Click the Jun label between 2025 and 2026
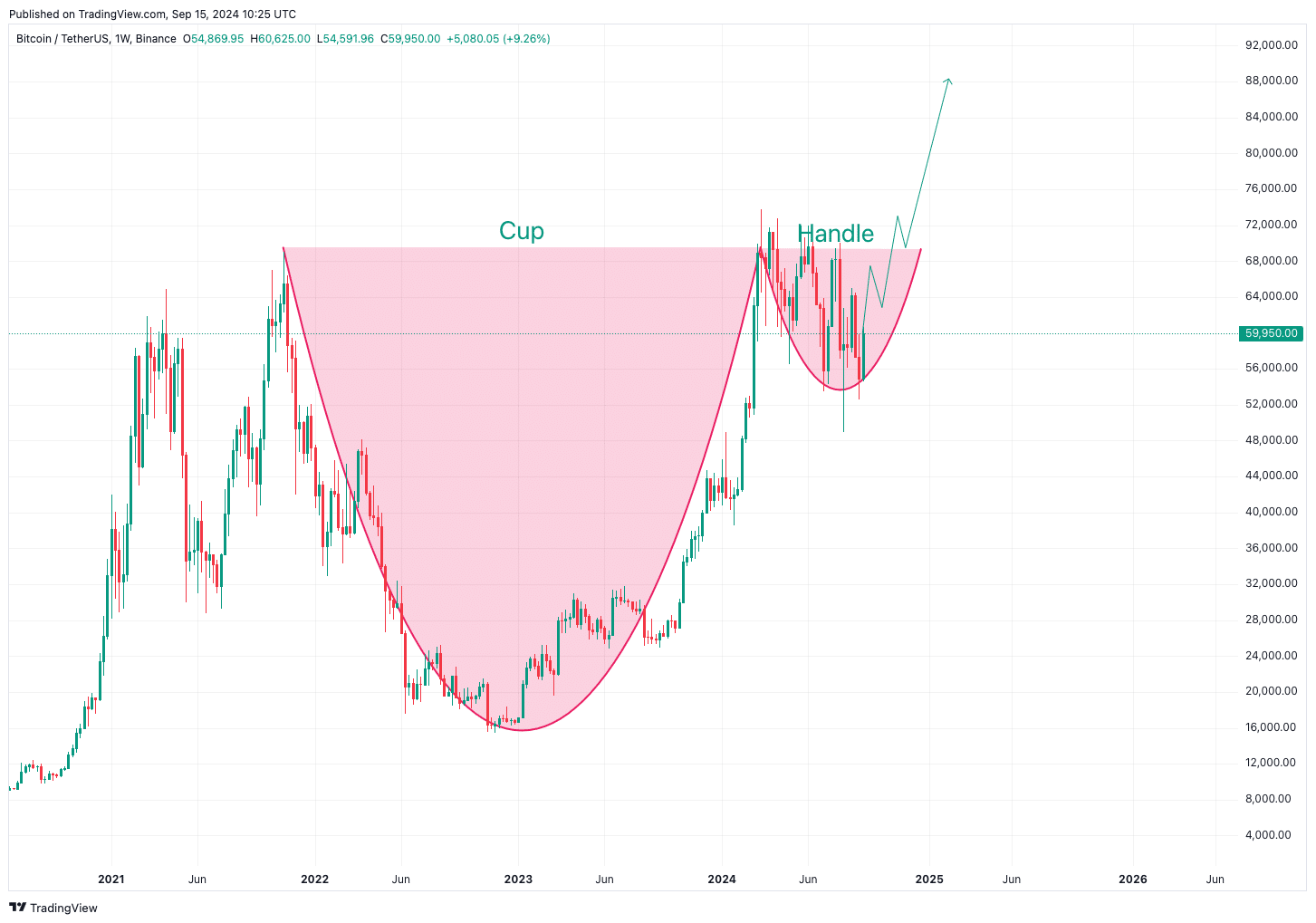Viewport: 1316px width, 923px height. pos(1012,880)
